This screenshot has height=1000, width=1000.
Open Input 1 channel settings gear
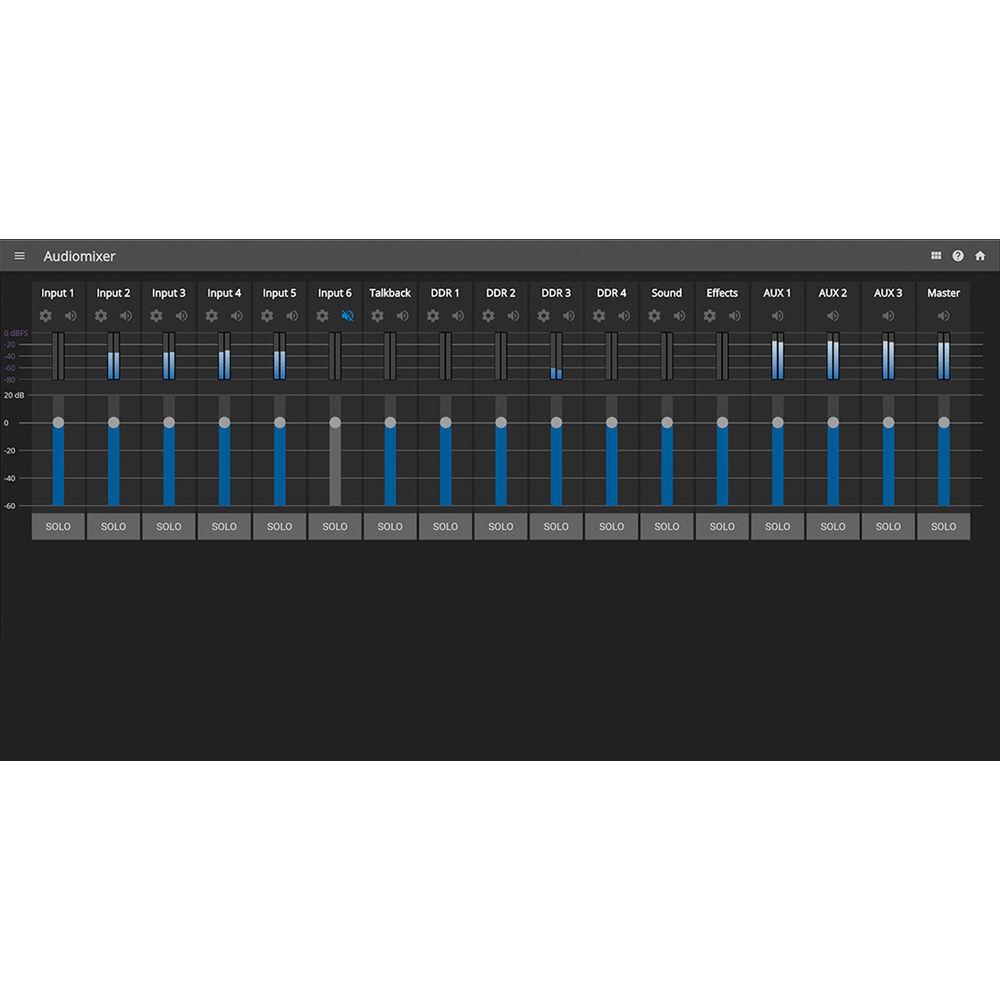coord(45,315)
